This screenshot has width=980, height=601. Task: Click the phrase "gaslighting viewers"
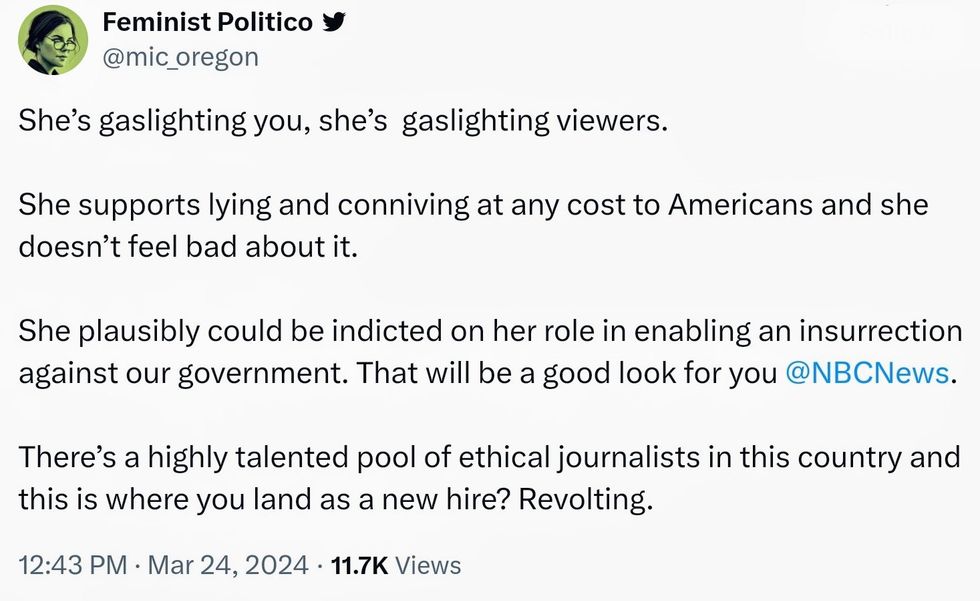(x=533, y=122)
